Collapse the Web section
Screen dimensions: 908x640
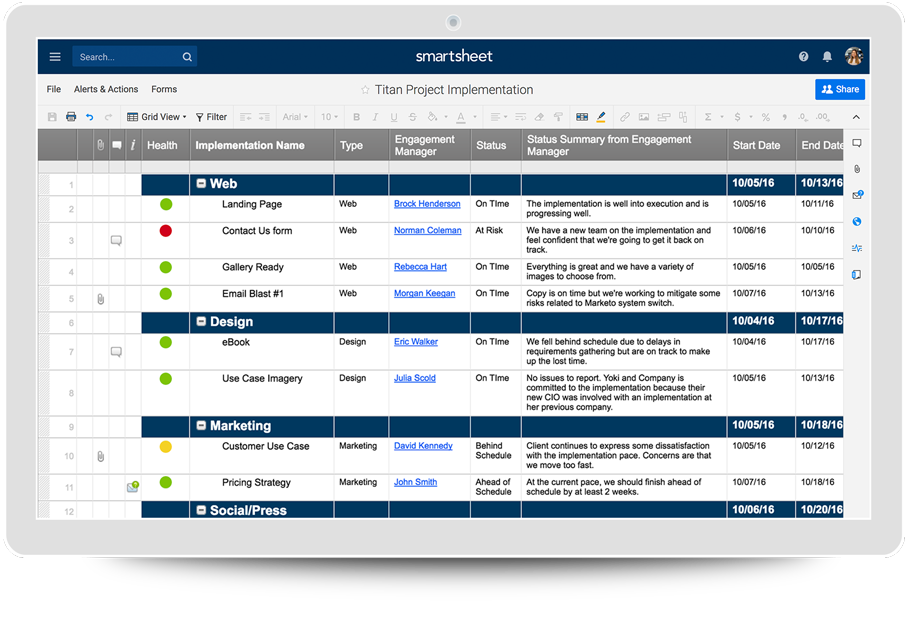tap(201, 184)
